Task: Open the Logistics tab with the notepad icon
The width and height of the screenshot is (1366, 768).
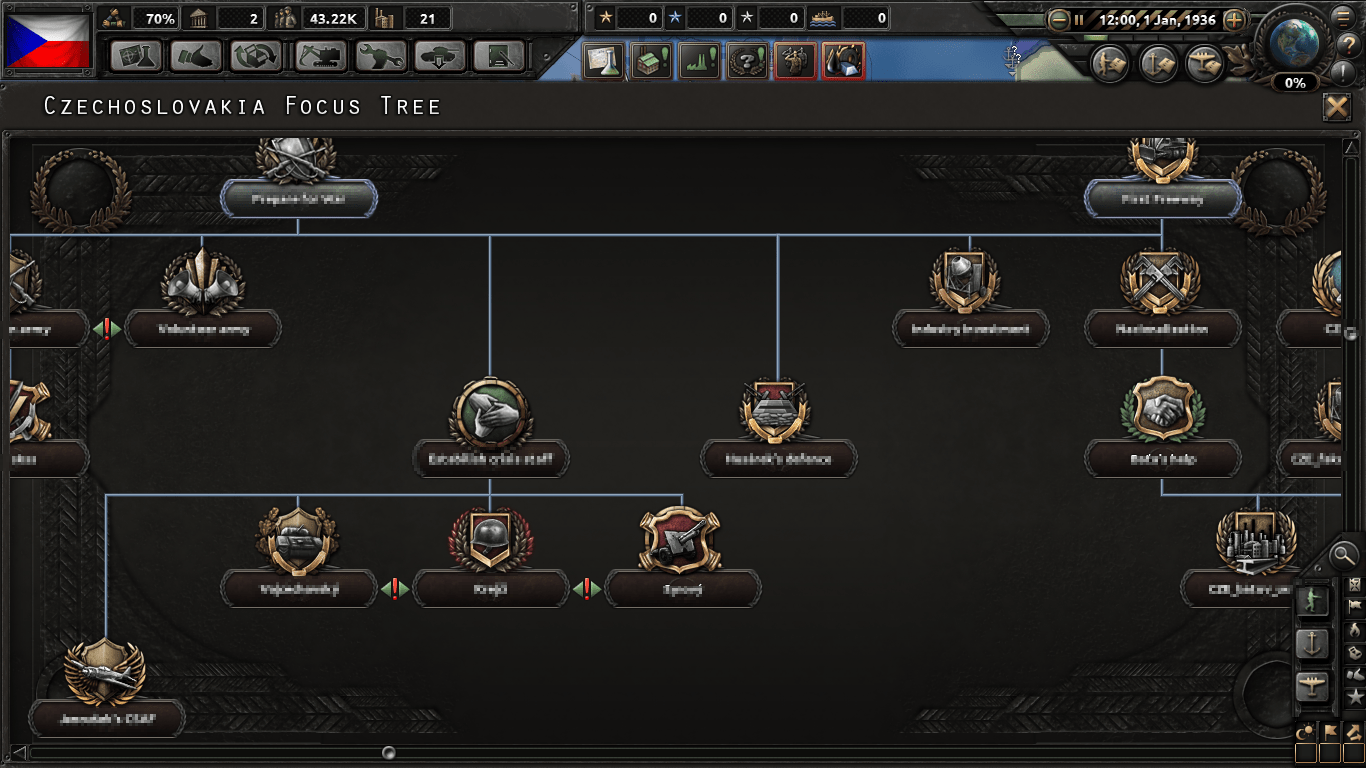Action: point(500,56)
